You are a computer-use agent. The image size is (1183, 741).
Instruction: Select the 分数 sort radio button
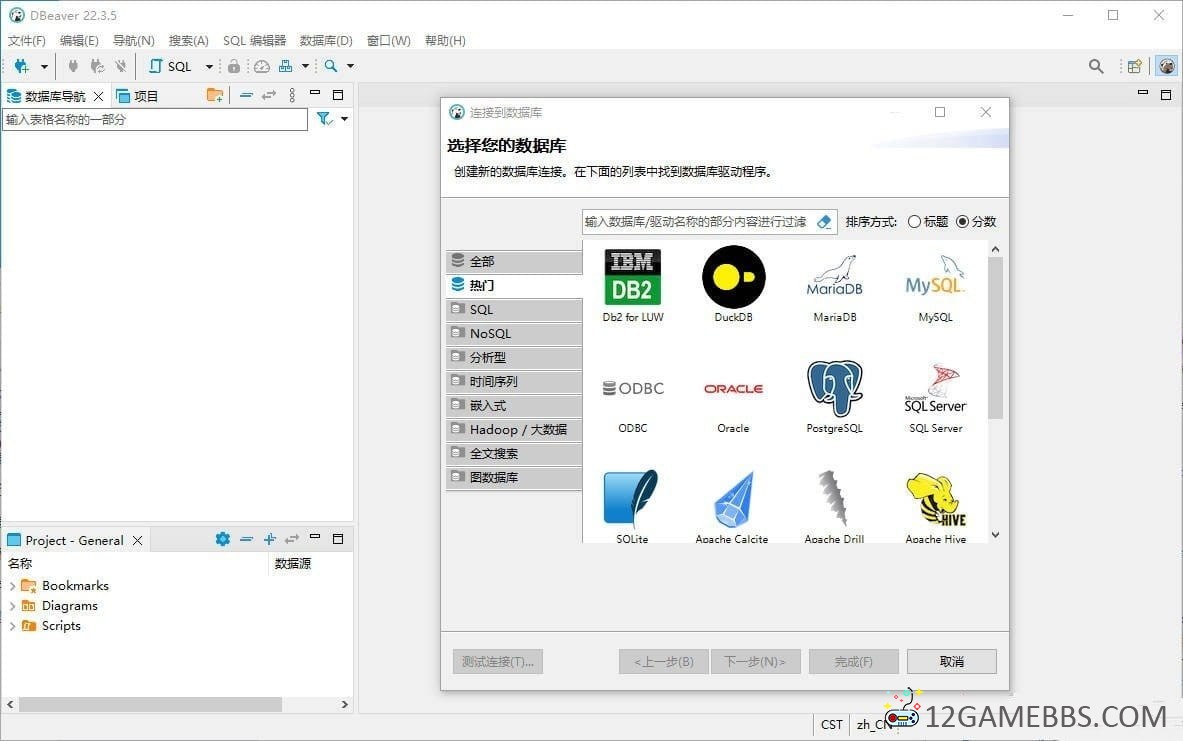click(x=963, y=222)
